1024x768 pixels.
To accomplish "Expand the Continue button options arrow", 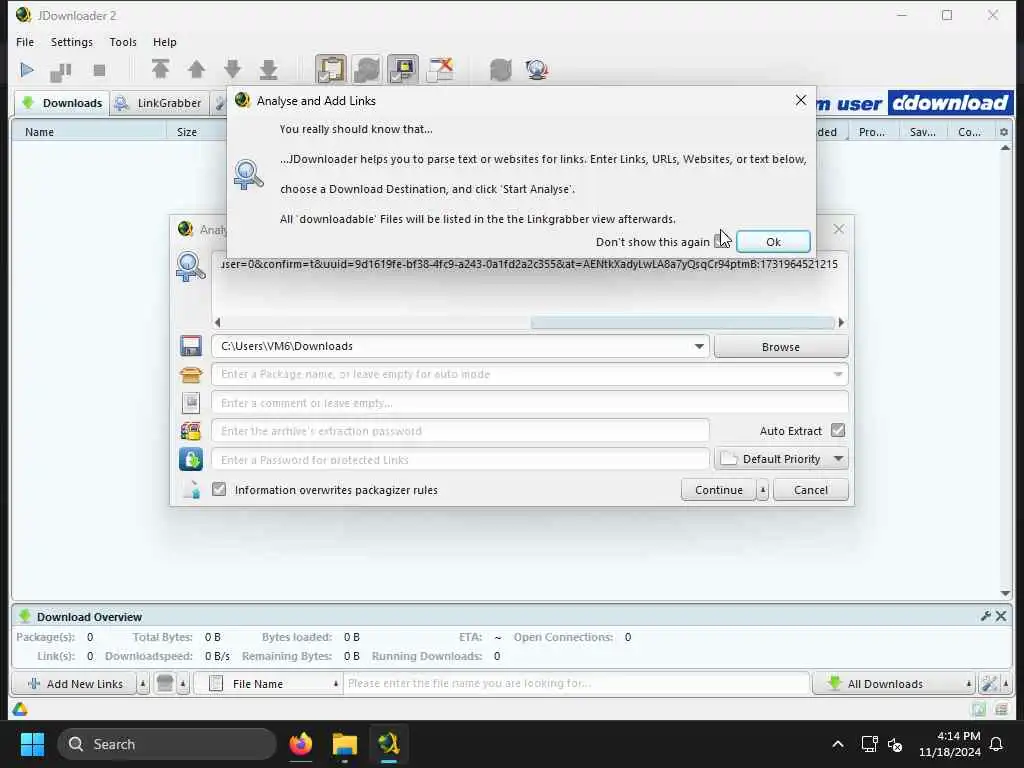I will click(x=762, y=490).
